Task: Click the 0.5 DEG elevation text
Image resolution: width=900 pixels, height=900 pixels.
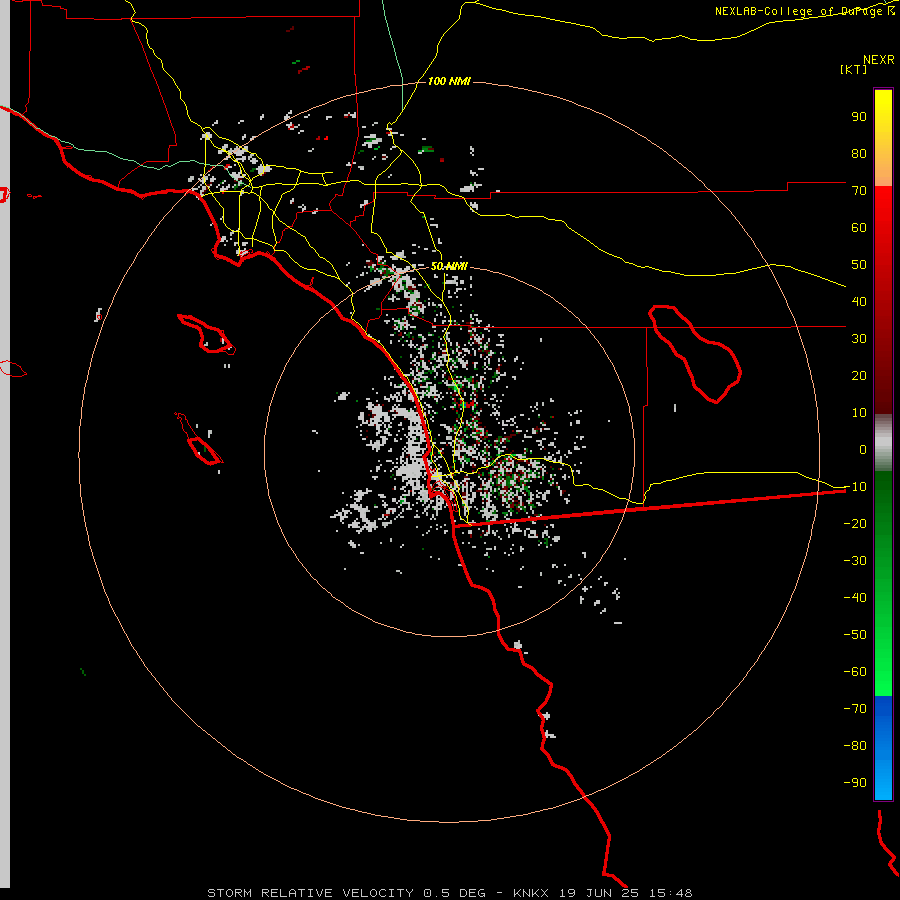Action: pos(454,893)
